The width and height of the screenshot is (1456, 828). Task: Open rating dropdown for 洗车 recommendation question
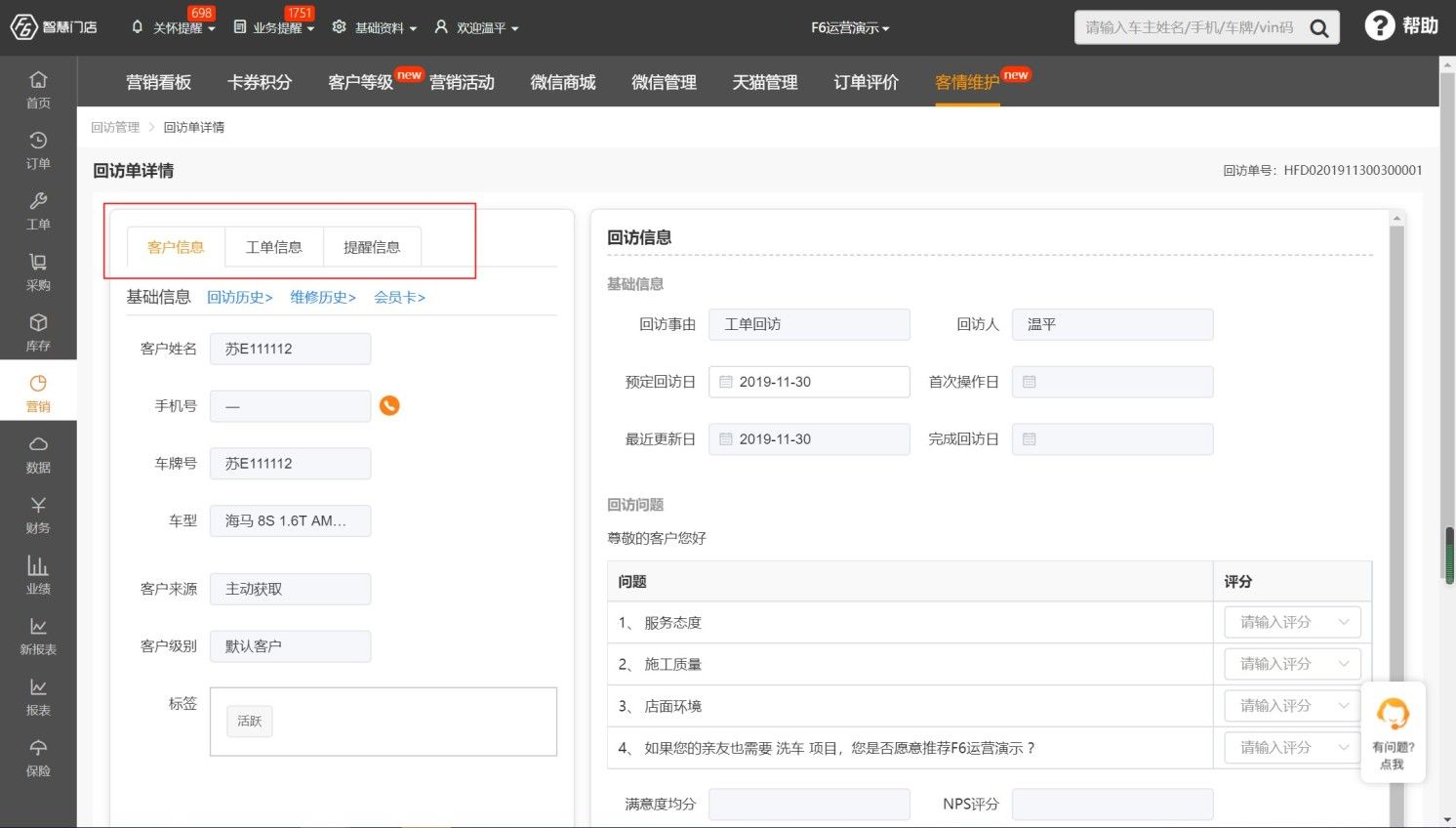coord(1292,748)
